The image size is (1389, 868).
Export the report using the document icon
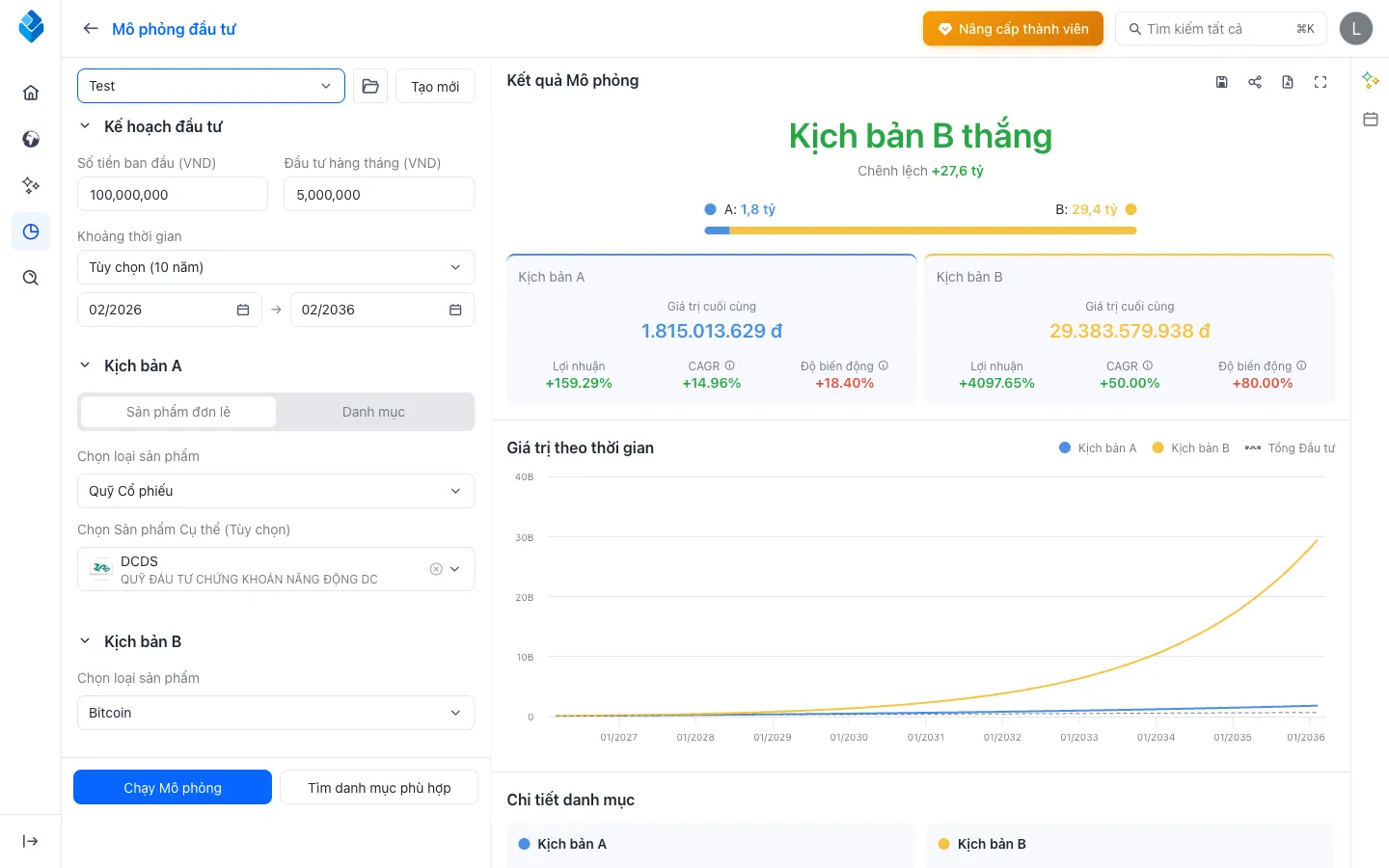[x=1288, y=82]
